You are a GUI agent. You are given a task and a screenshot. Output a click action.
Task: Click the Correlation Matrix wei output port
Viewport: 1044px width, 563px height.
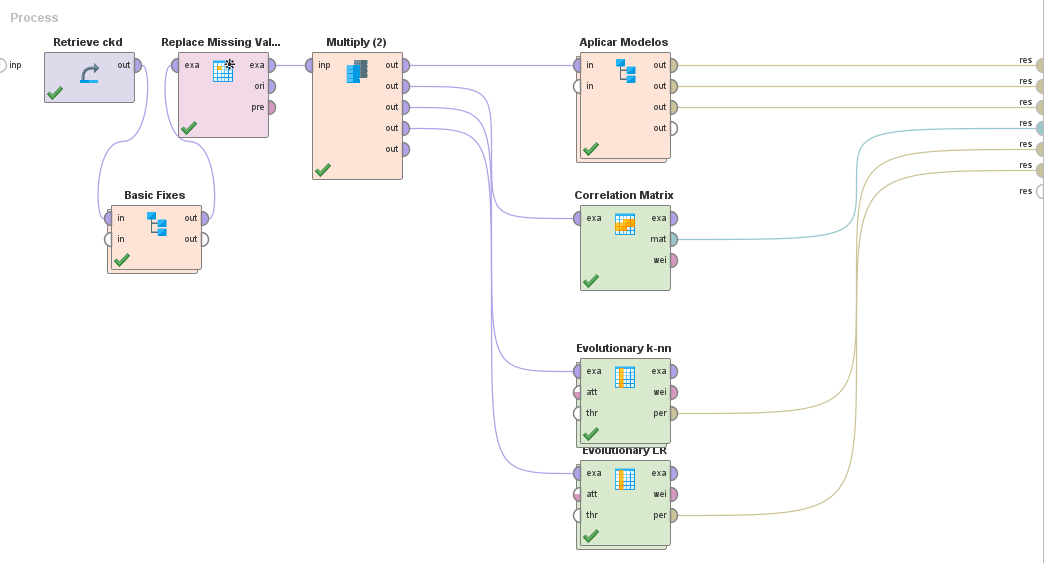coord(672,260)
